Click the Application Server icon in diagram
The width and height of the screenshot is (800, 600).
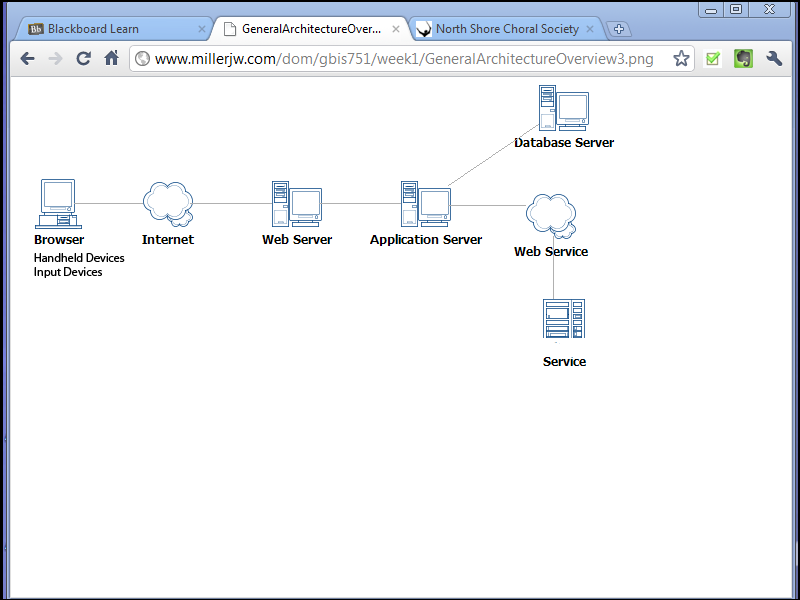point(425,204)
